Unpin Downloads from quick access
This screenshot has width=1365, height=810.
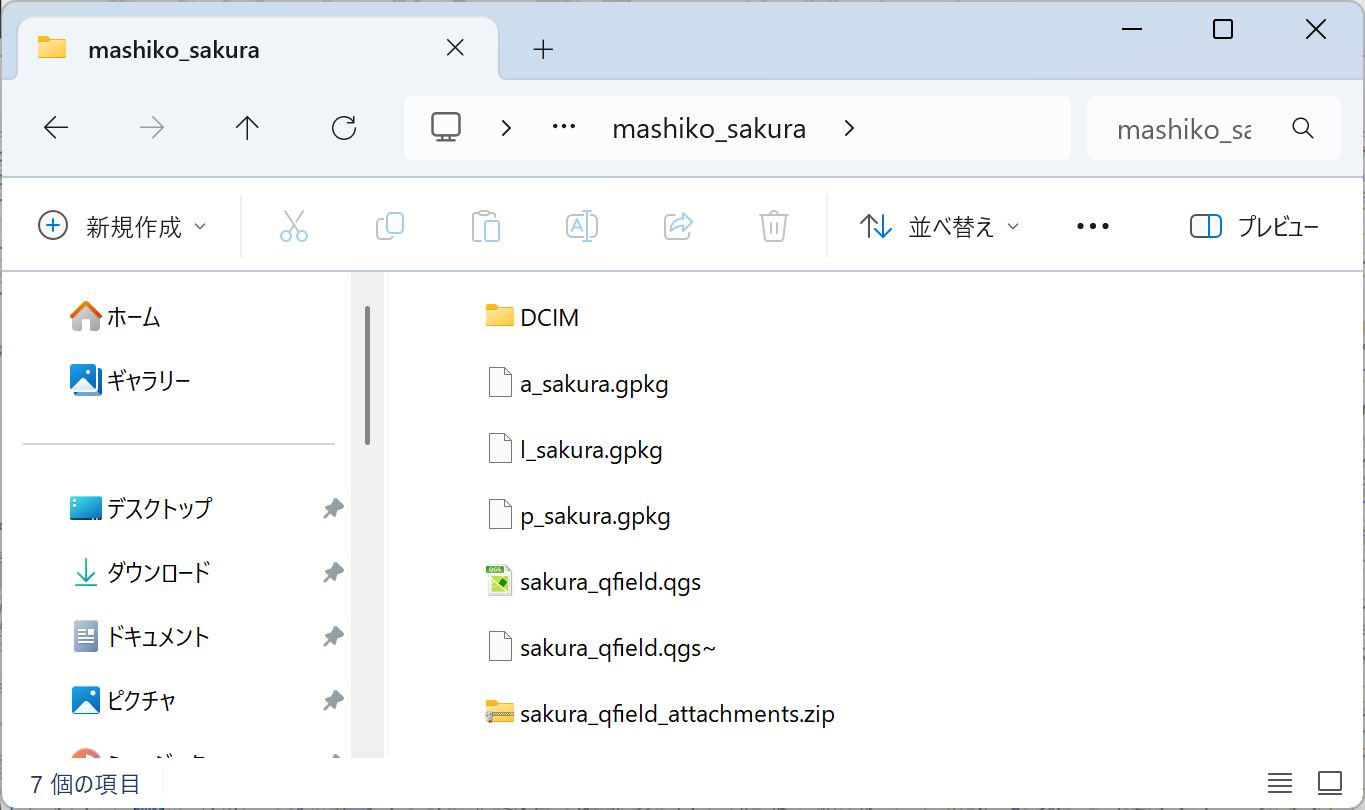coord(333,573)
